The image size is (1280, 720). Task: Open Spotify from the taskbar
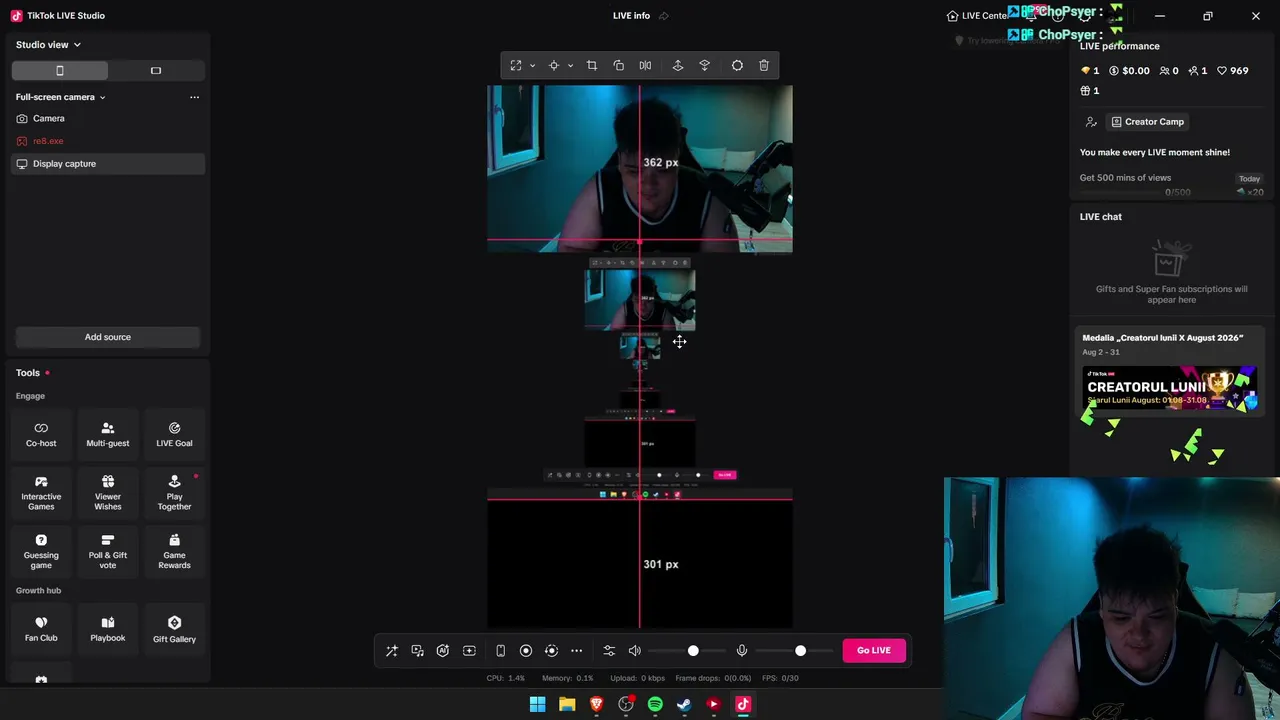(x=655, y=705)
